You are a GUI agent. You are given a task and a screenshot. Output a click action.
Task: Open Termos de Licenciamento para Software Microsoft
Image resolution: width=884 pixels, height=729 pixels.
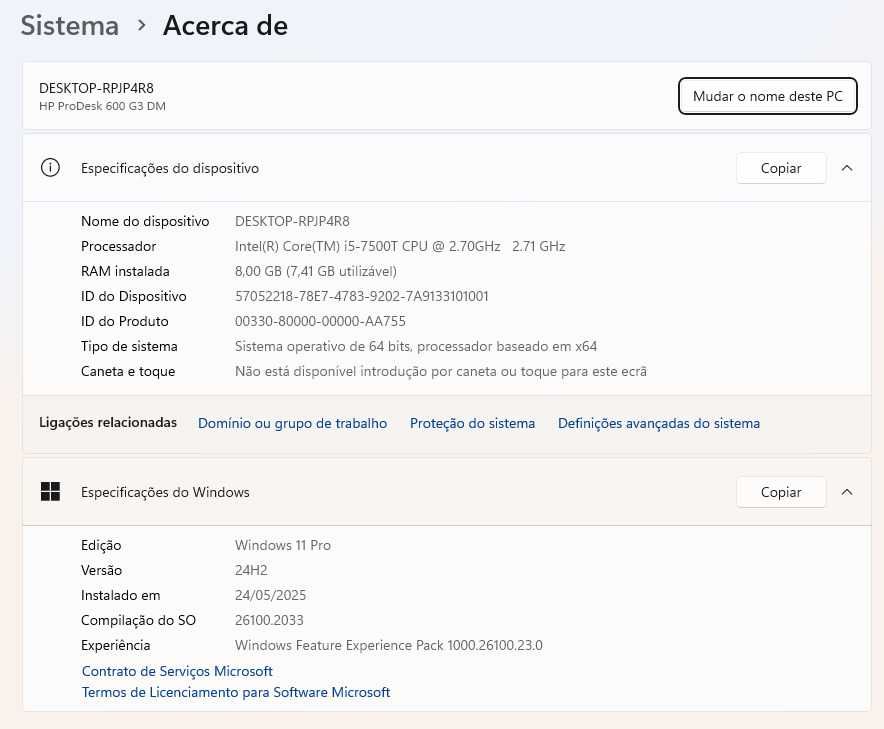point(236,692)
